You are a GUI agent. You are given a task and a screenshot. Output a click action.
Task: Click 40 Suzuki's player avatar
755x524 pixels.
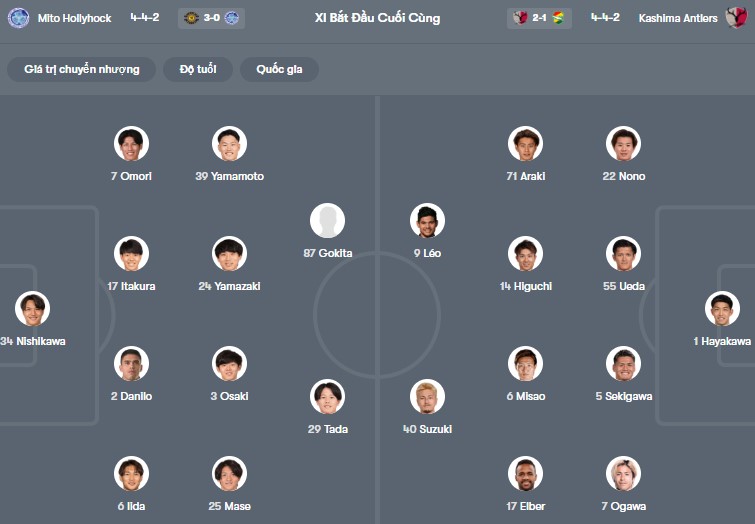point(427,397)
